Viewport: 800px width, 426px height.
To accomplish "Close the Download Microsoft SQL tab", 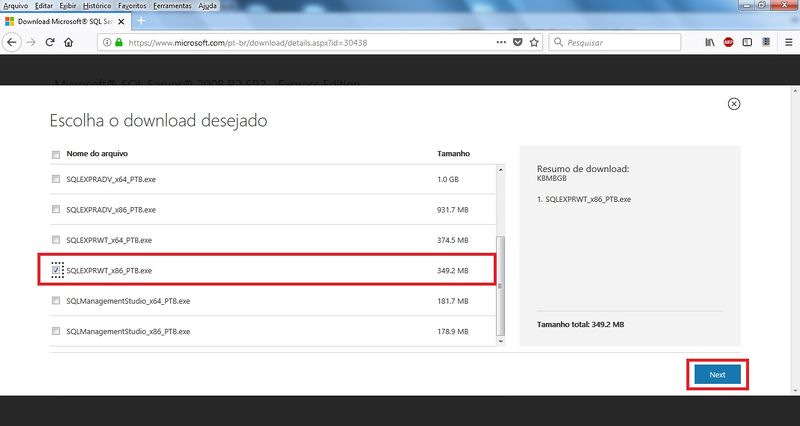I will tap(121, 21).
